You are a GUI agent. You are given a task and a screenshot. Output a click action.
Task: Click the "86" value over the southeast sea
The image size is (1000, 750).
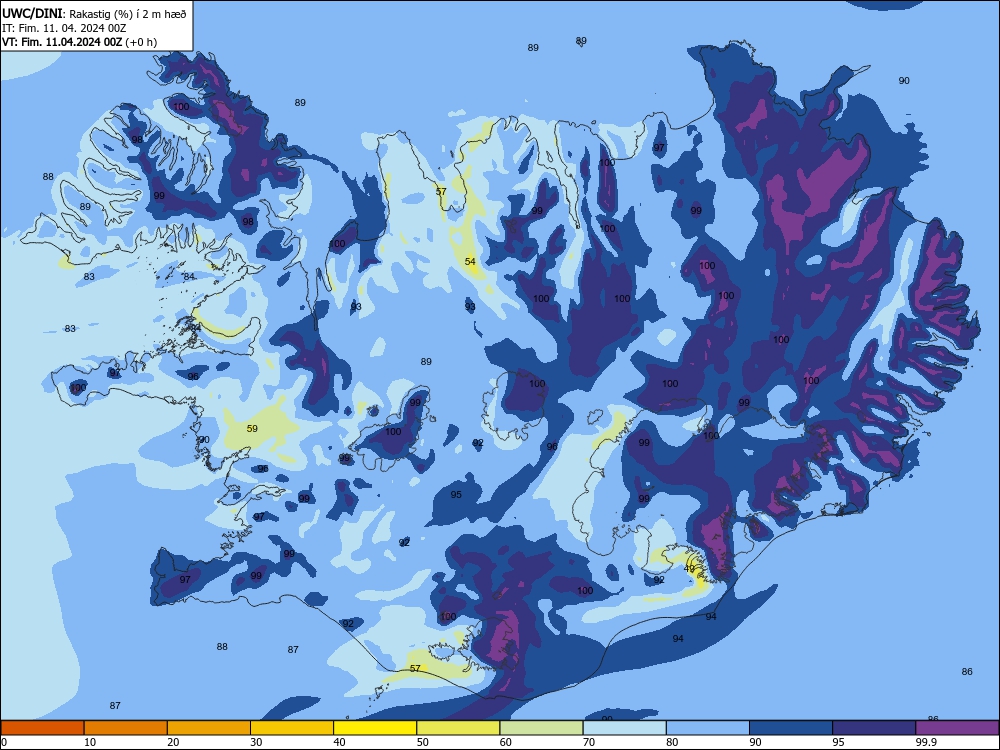967,672
